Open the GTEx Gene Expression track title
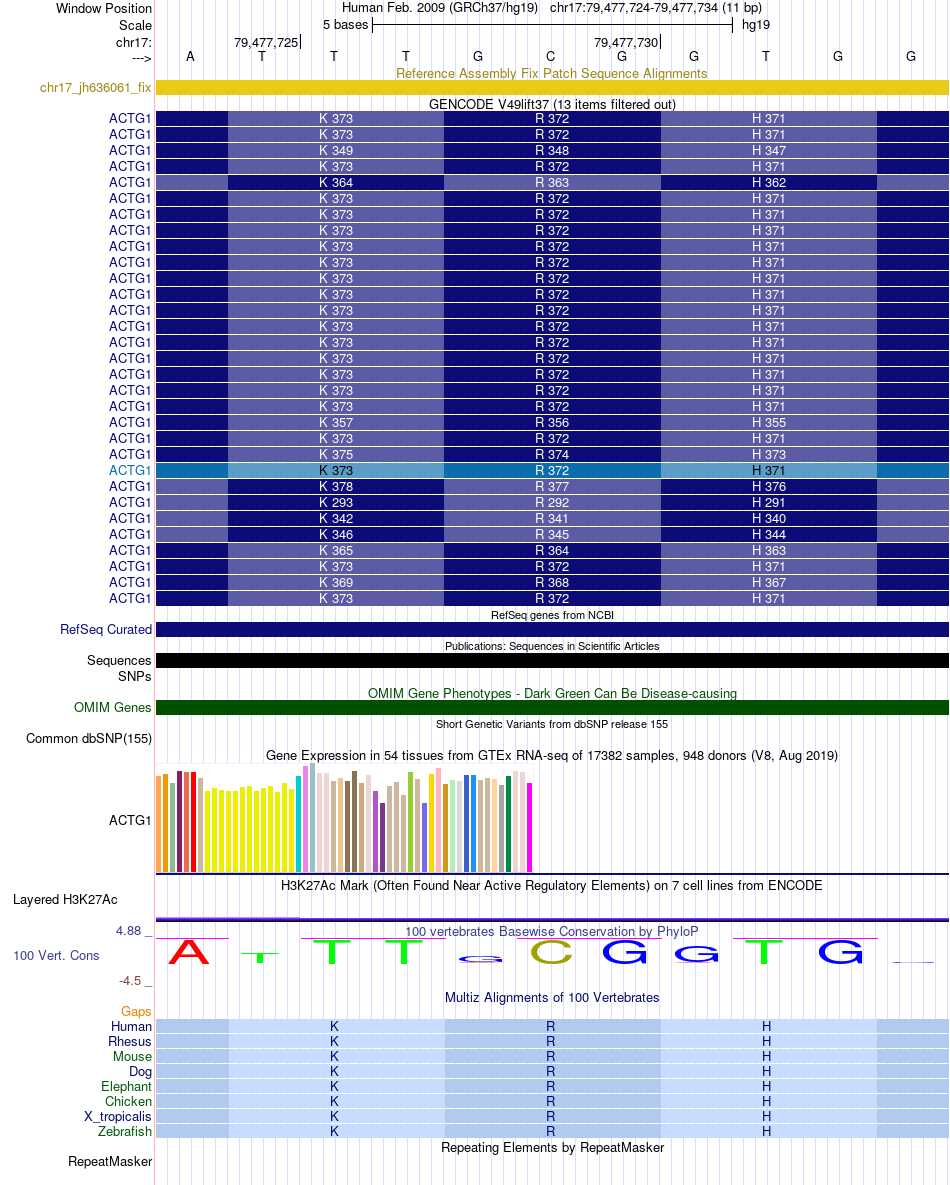950x1185 pixels. [x=552, y=755]
